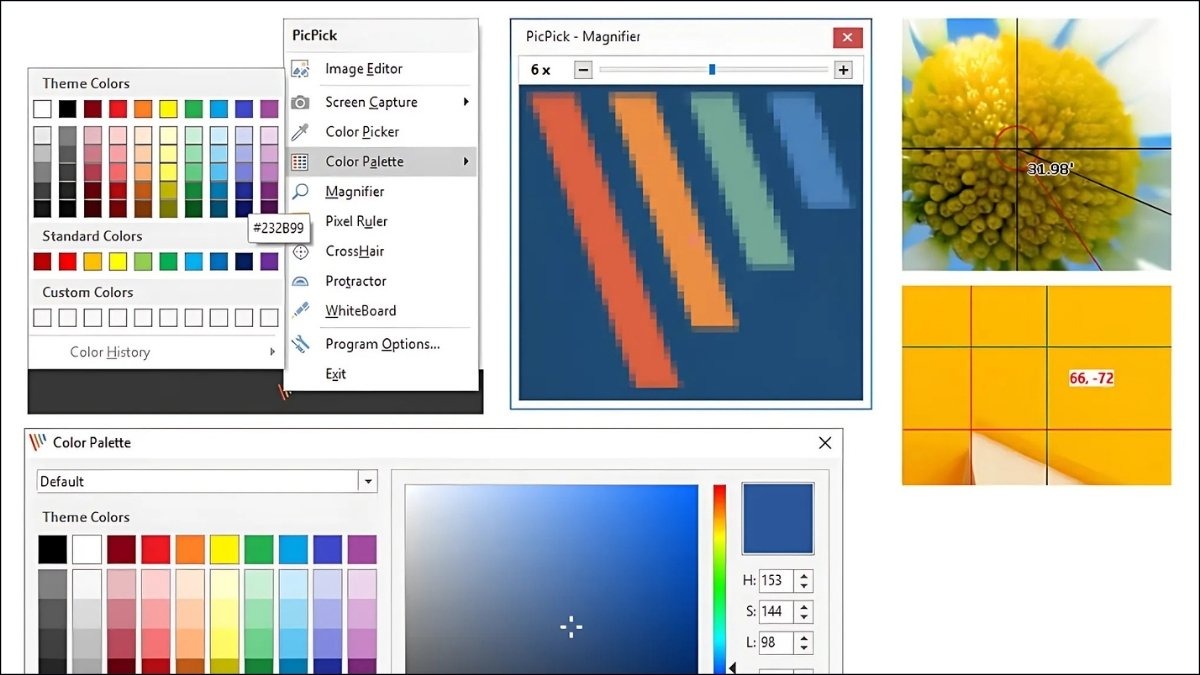Expand the Screen Capture submenu arrow
The image size is (1200, 675).
tap(466, 102)
